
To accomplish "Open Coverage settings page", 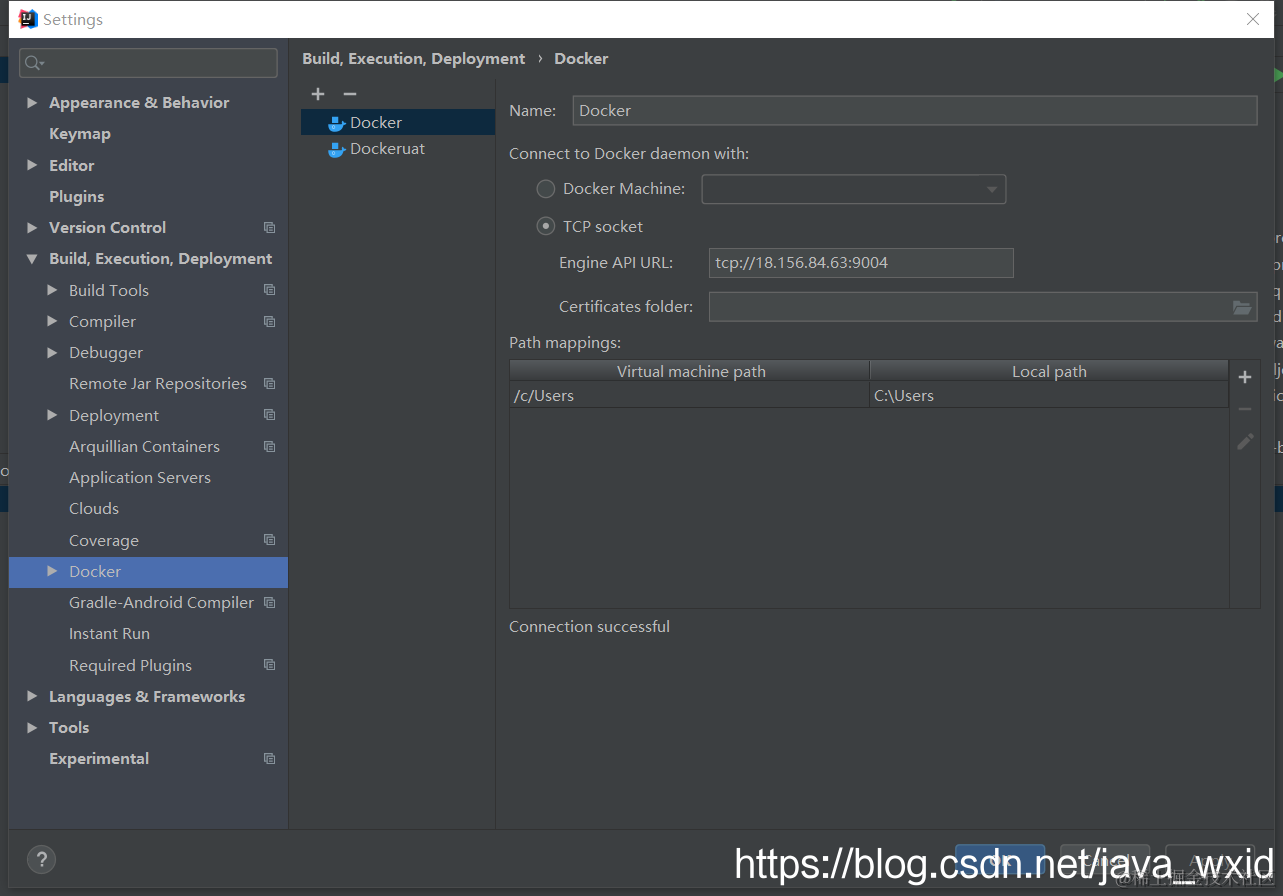I will coord(104,541).
